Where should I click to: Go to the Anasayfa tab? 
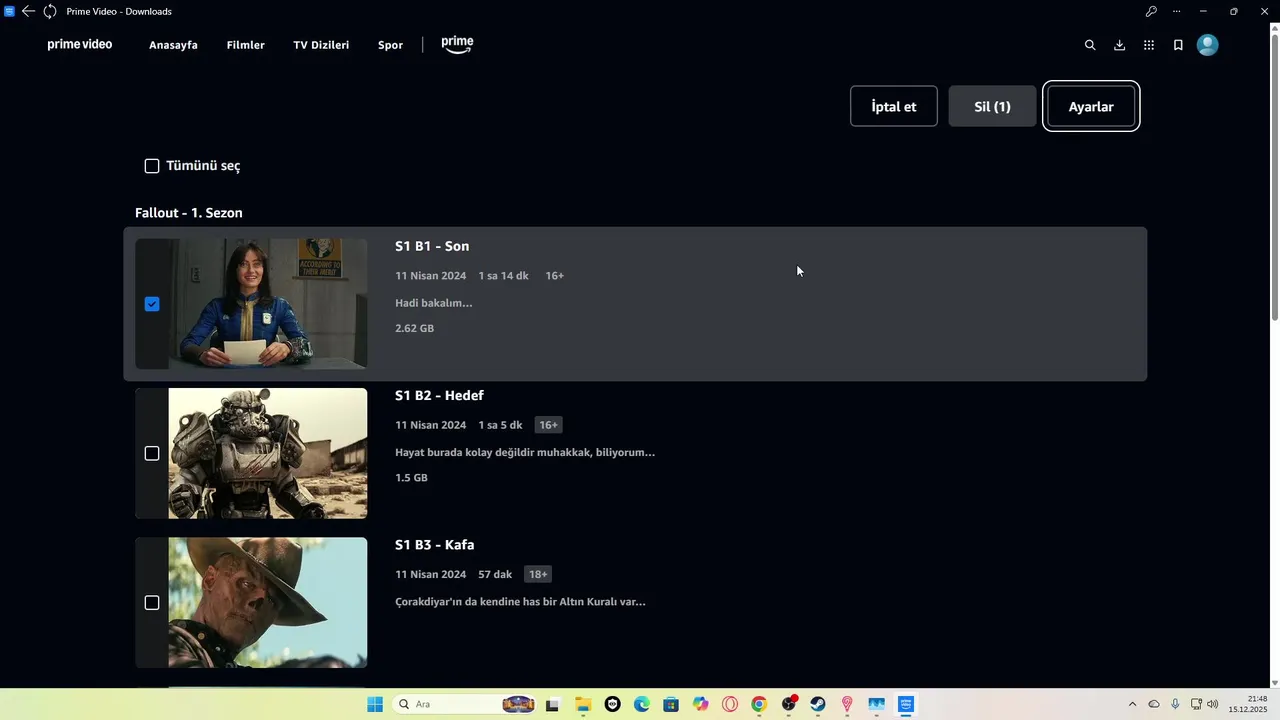pyautogui.click(x=173, y=45)
